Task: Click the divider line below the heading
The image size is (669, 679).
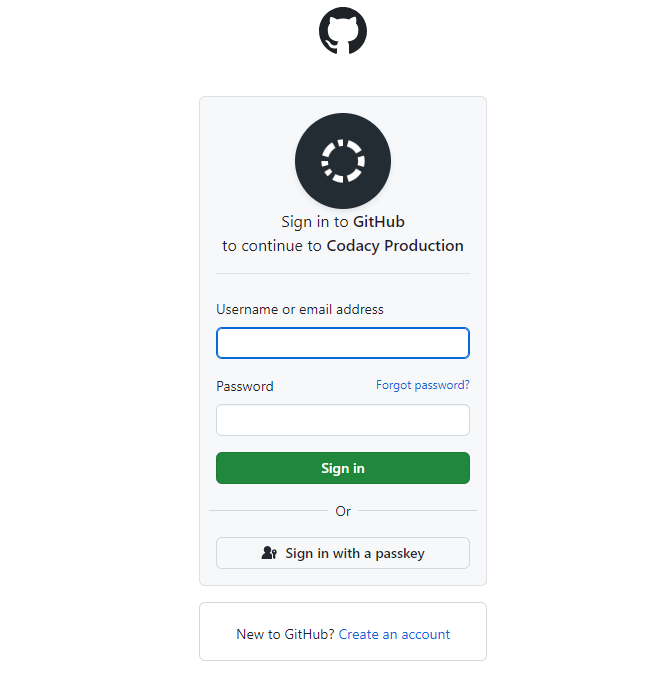Action: [x=343, y=273]
